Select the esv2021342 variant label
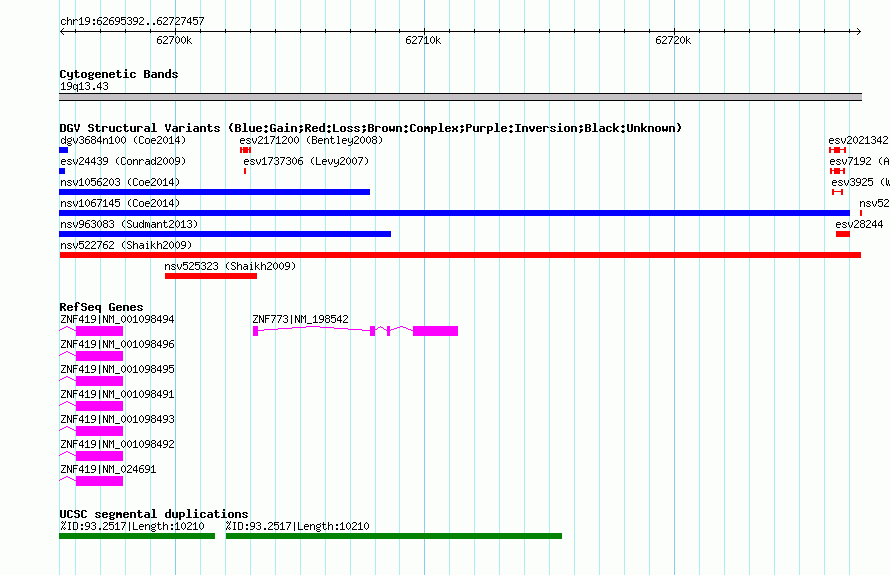 [x=858, y=140]
